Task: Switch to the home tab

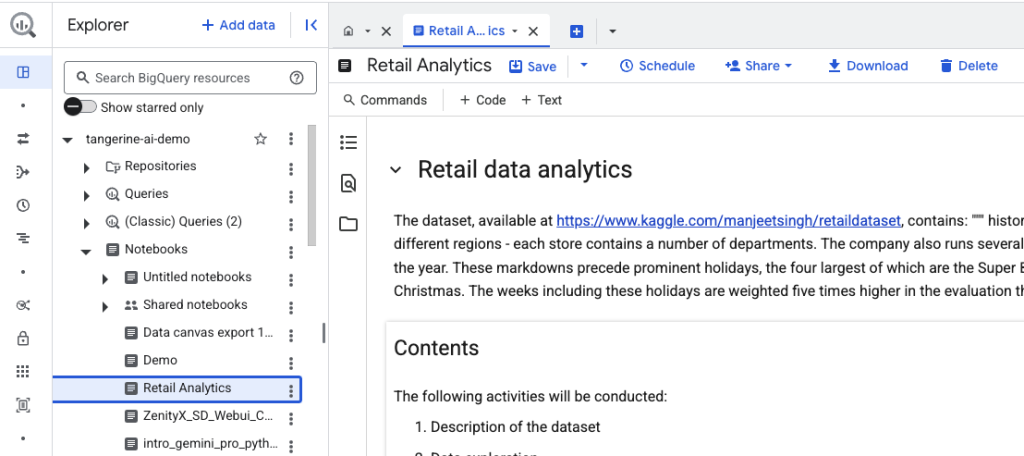Action: [x=349, y=31]
